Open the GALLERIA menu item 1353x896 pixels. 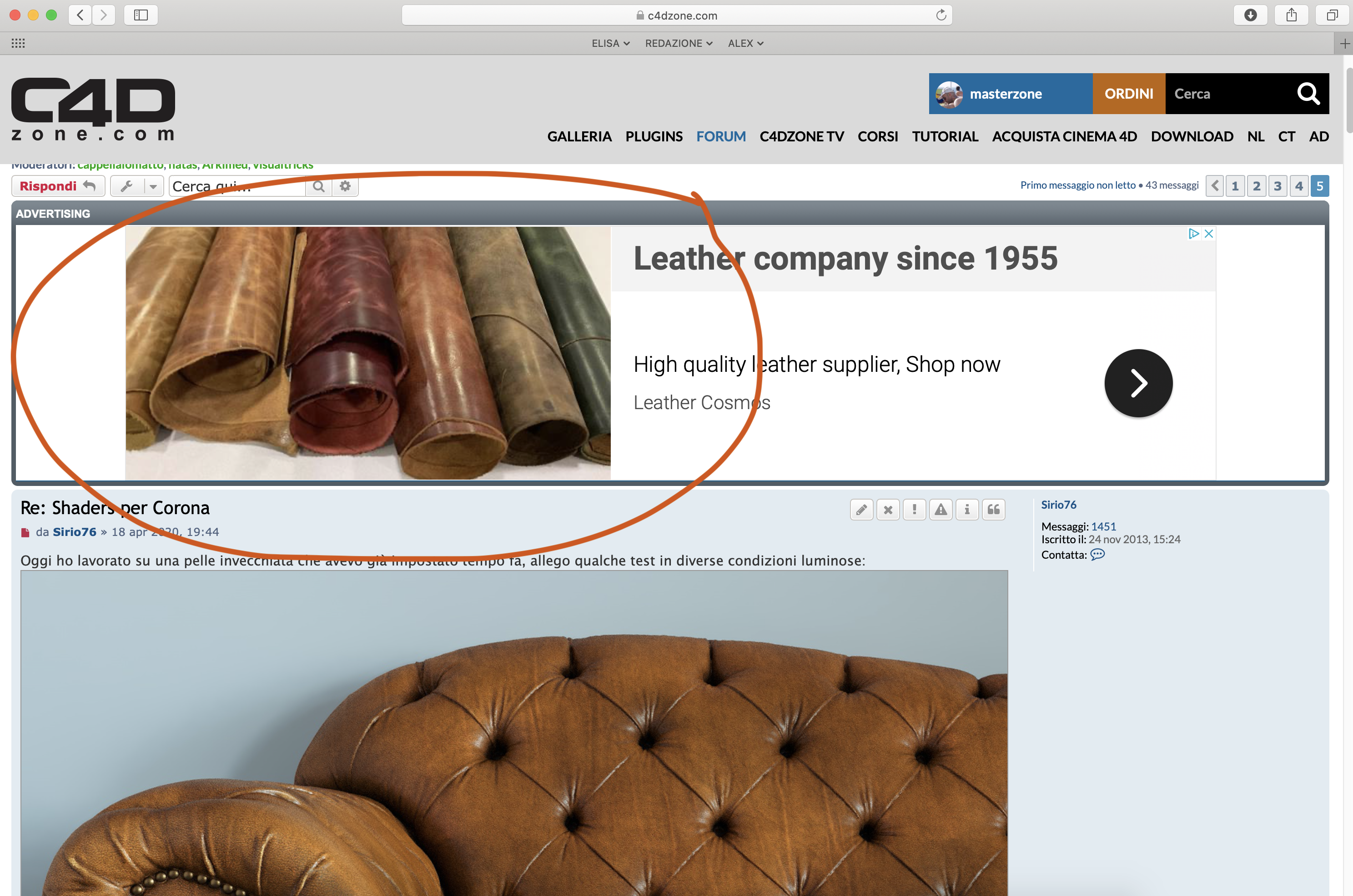tap(579, 136)
